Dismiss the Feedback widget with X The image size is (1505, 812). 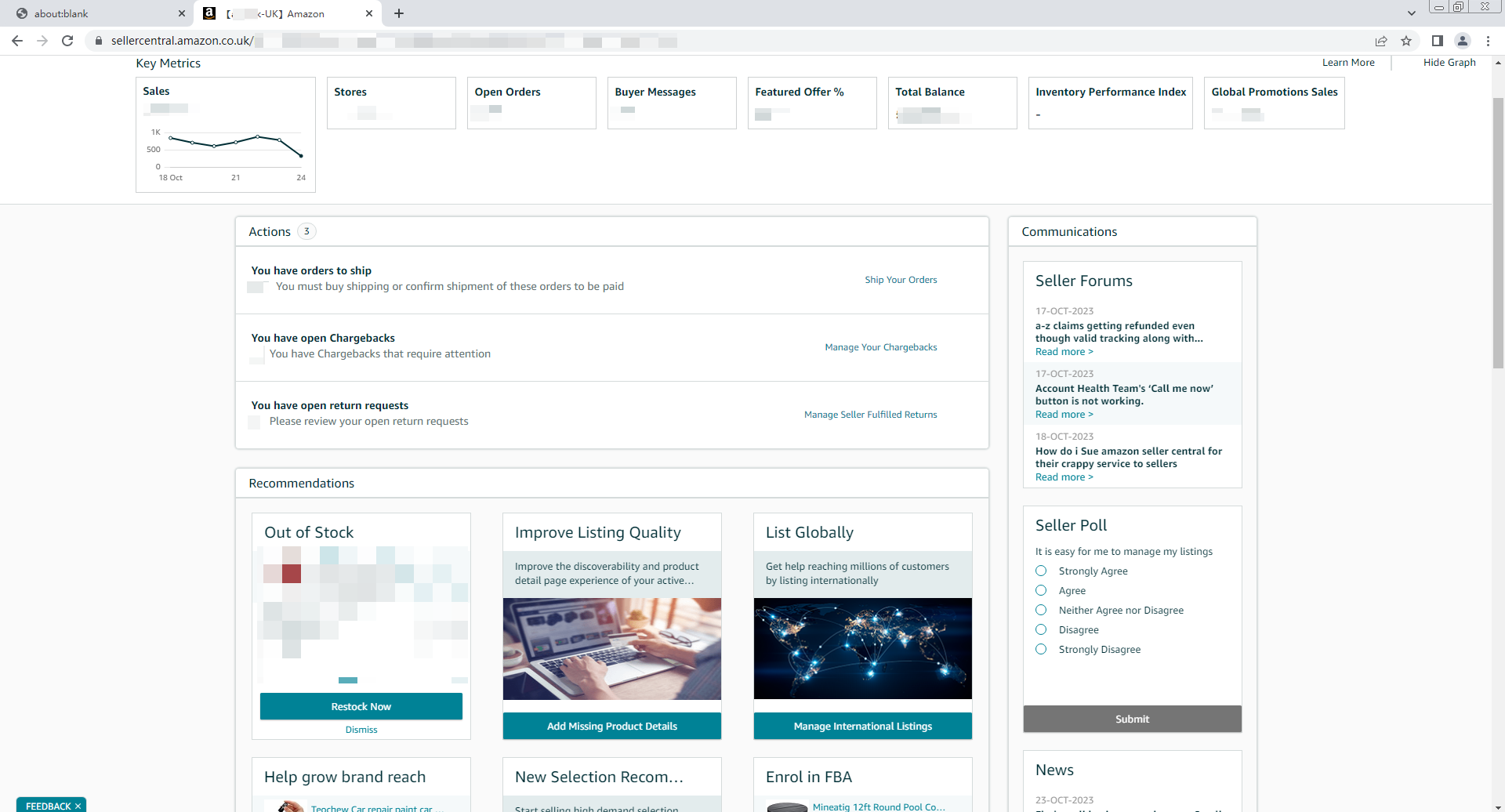(78, 806)
